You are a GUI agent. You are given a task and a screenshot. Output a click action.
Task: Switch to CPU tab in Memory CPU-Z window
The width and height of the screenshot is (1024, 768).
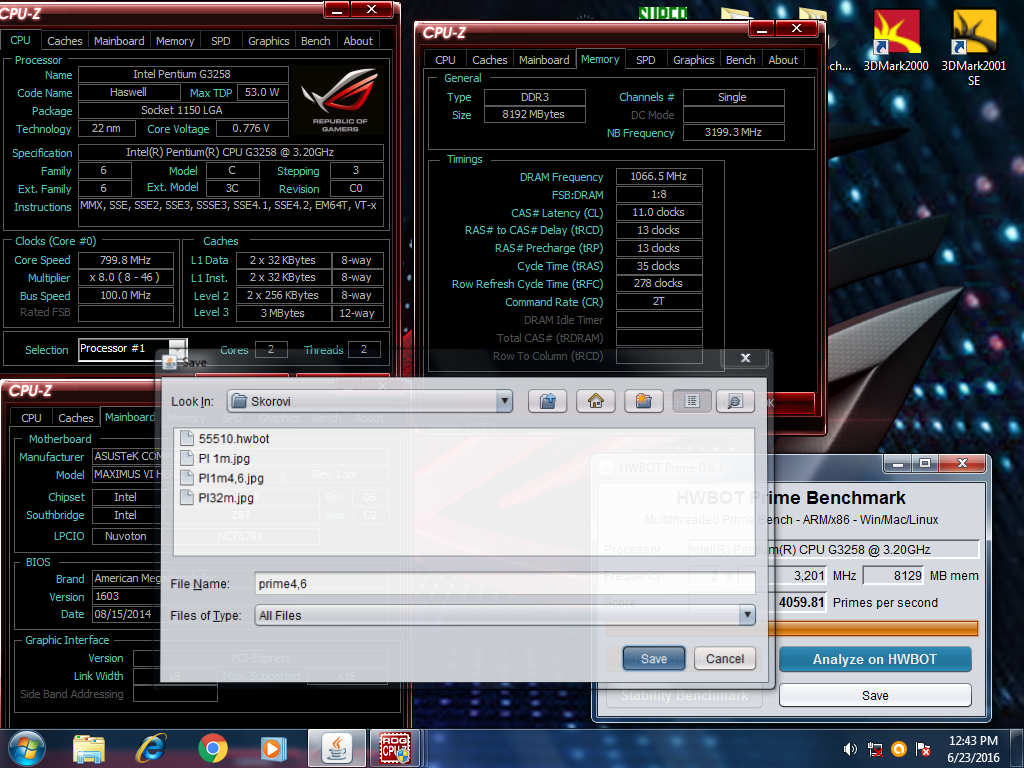click(x=445, y=59)
